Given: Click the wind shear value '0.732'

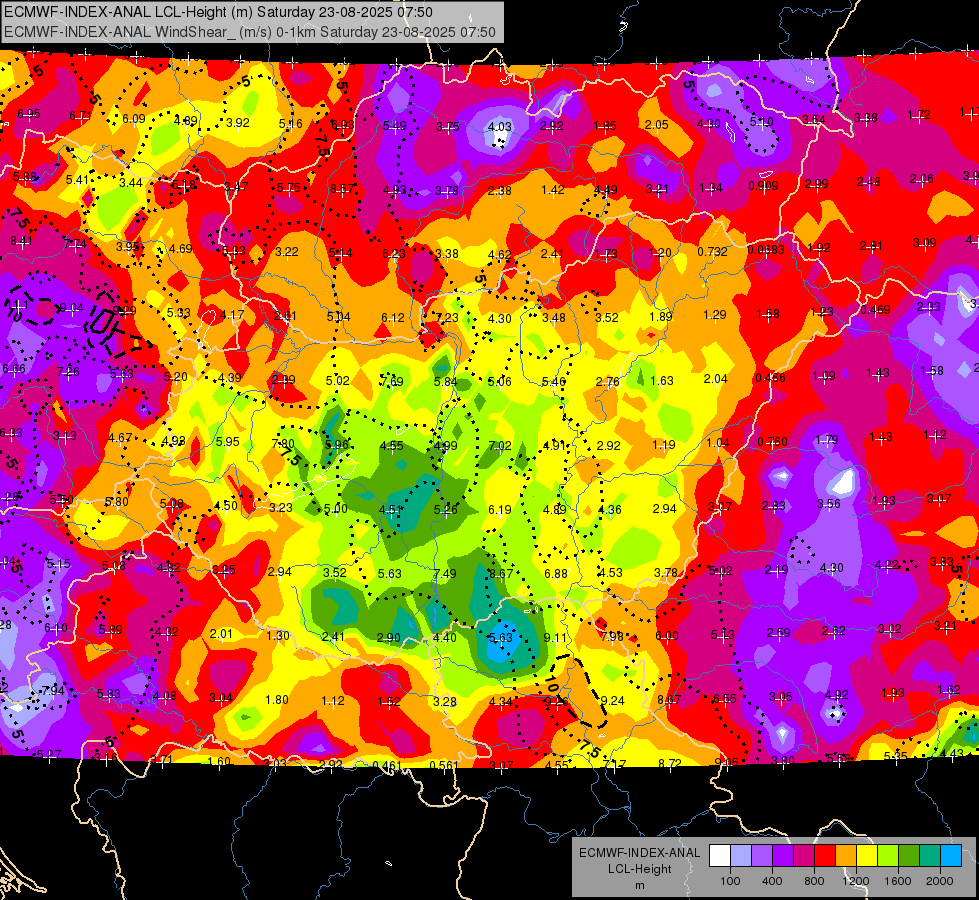Looking at the screenshot, I should (712, 252).
